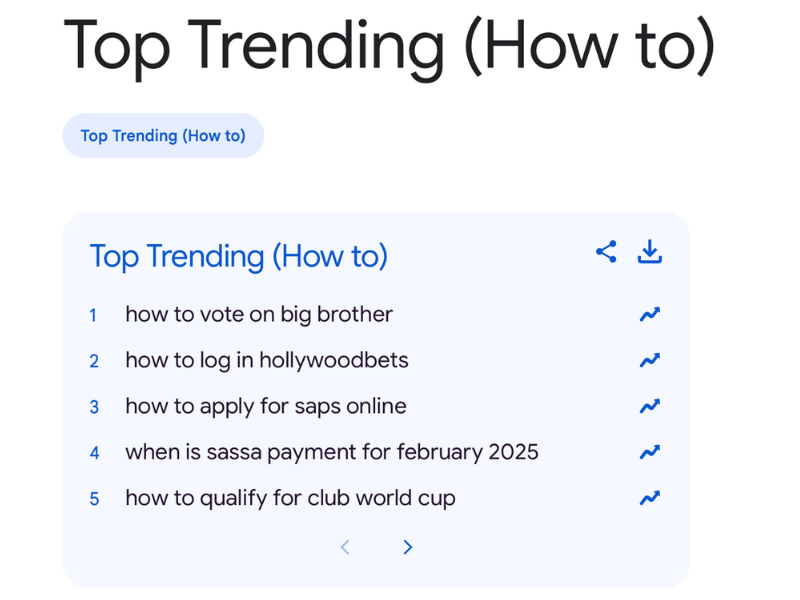Click the trend arrow beside 'how to vote on big brother'
Viewport: 800px width, 600px height.
pos(649,314)
